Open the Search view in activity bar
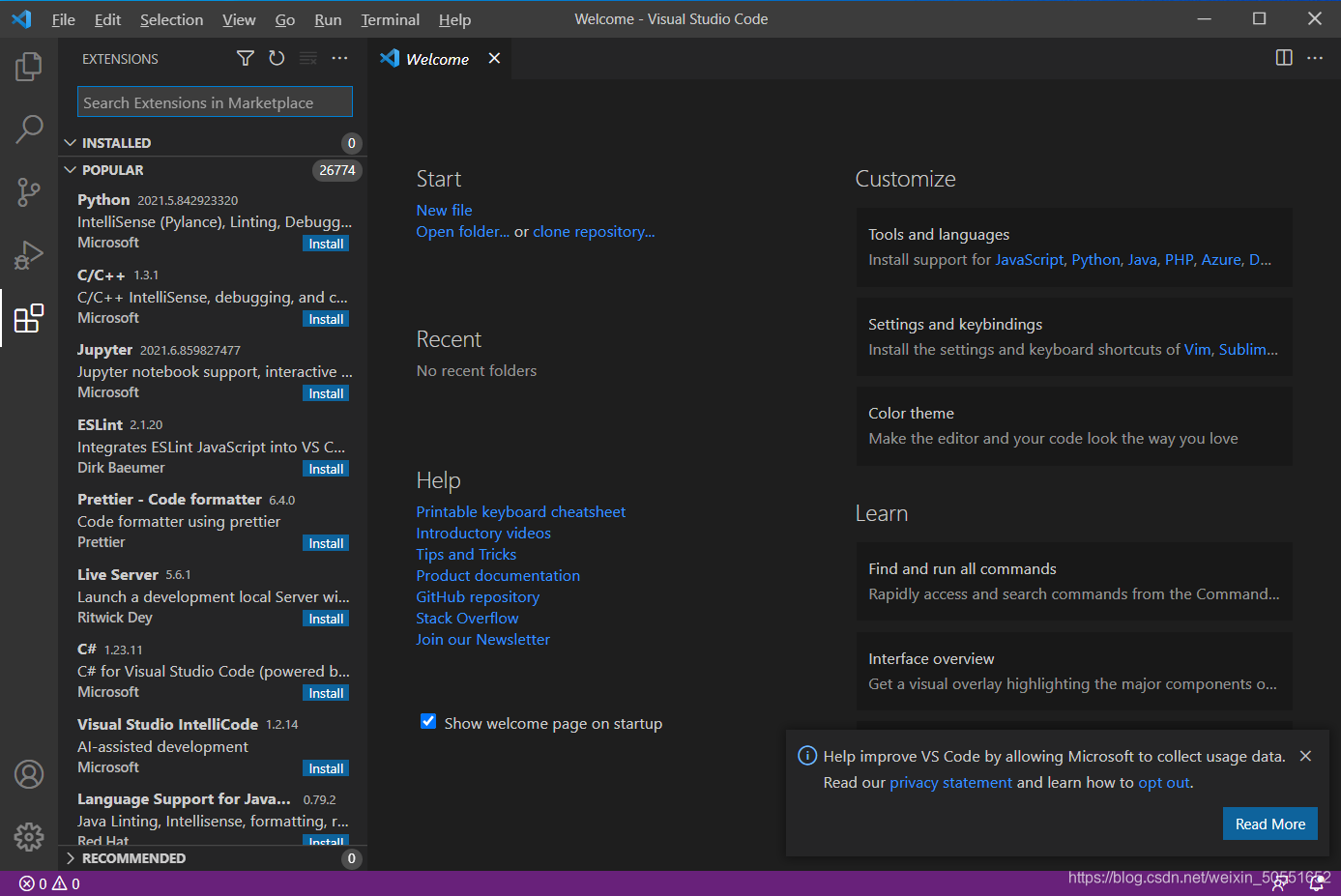The image size is (1341, 896). pyautogui.click(x=29, y=129)
